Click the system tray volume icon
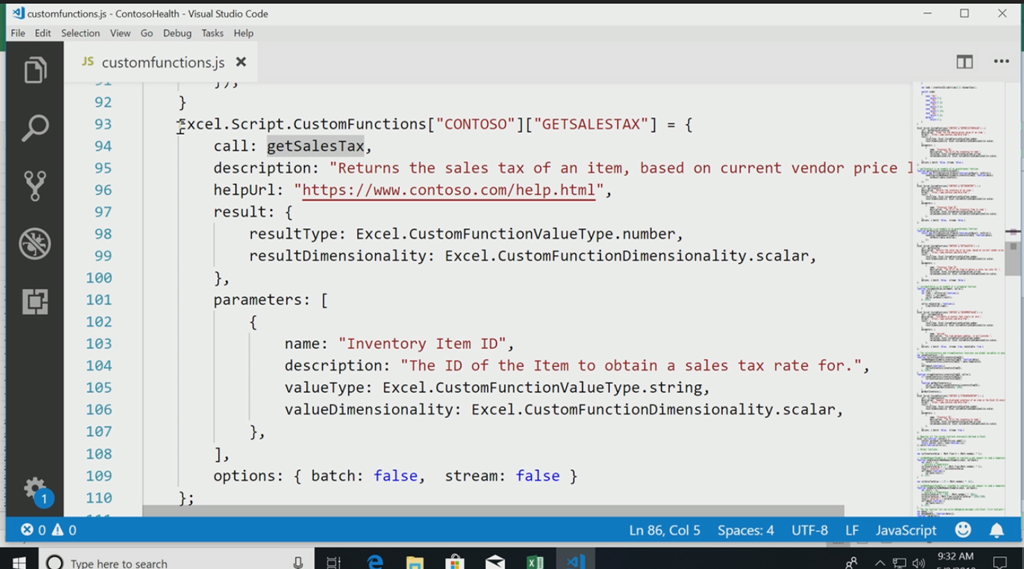Viewport: 1024px width, 569px height. click(x=919, y=562)
